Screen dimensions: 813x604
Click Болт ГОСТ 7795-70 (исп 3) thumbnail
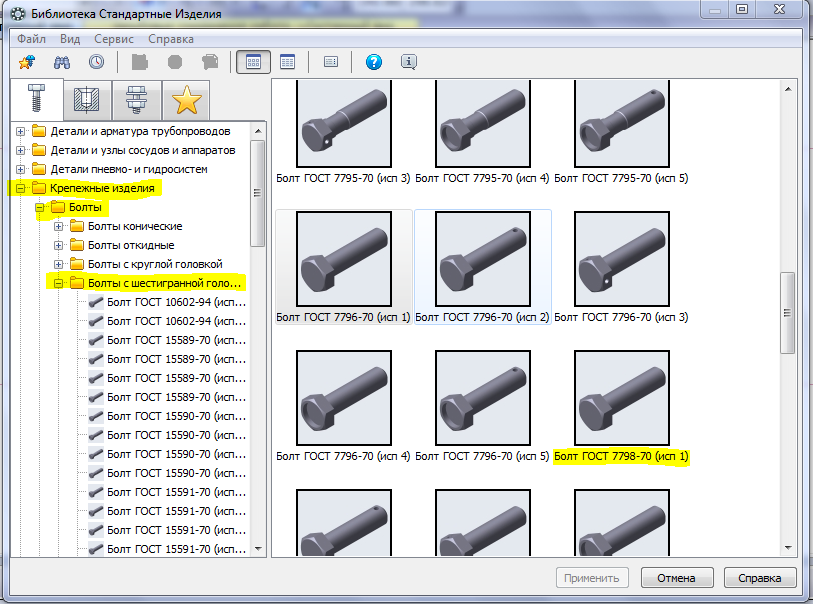coord(344,123)
